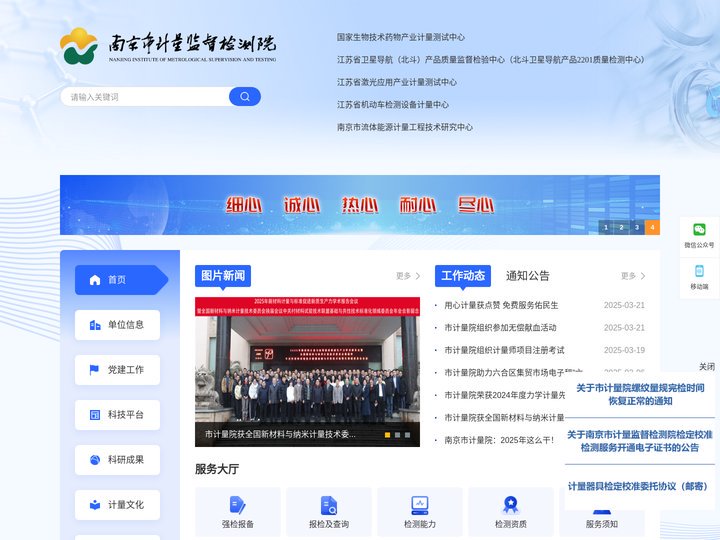Open the group photo news image

(307, 370)
